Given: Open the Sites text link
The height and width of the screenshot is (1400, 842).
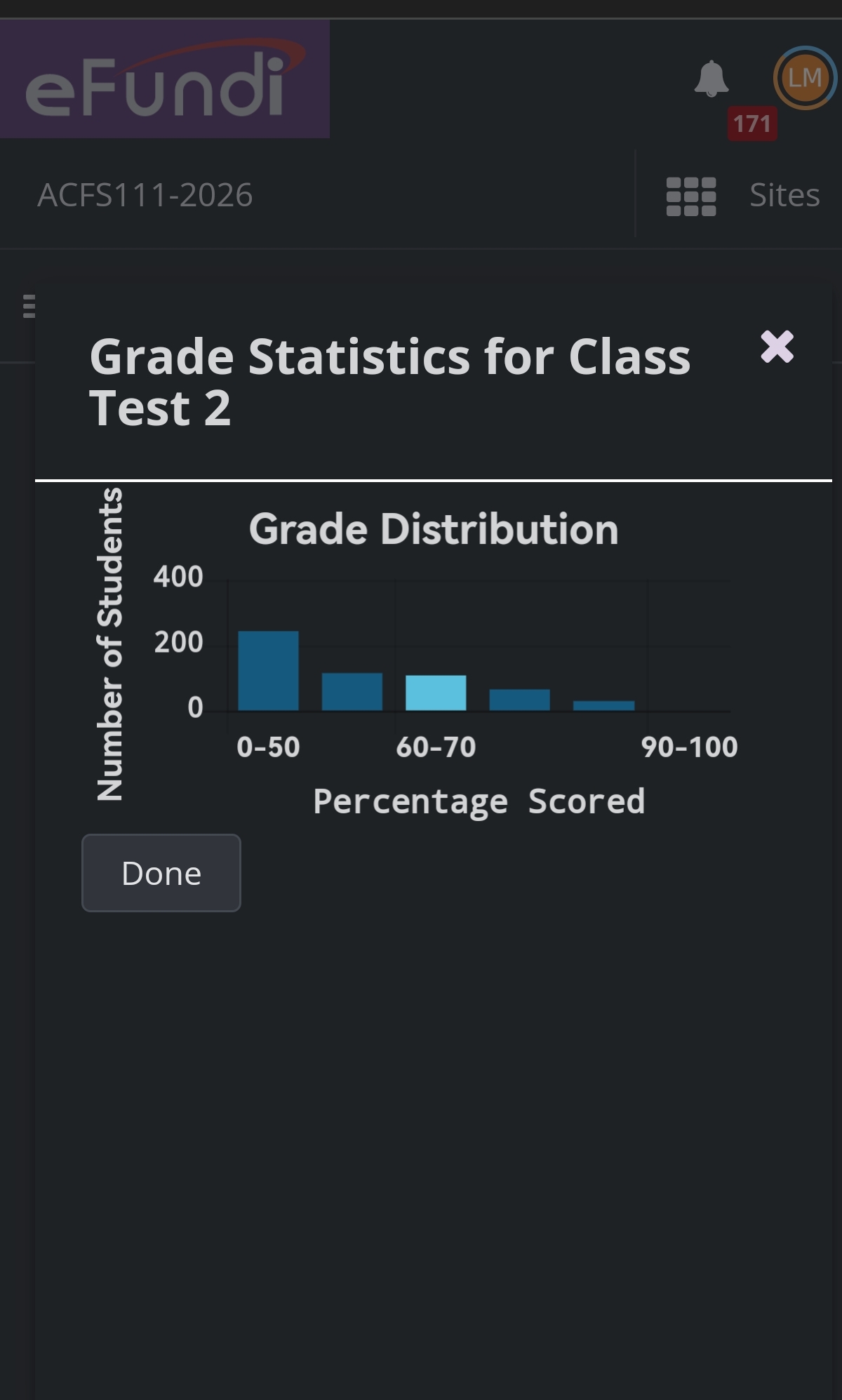Looking at the screenshot, I should coord(784,195).
